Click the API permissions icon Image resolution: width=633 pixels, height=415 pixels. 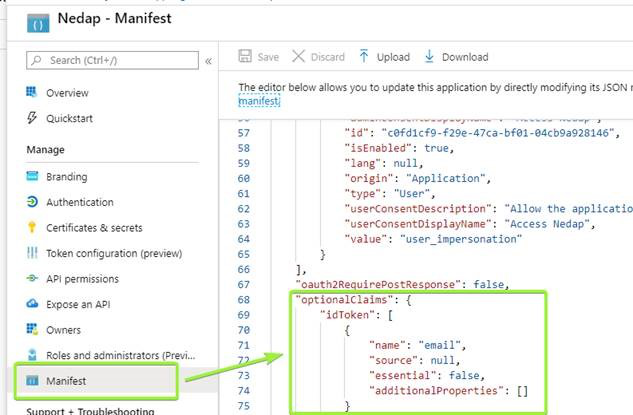pyautogui.click(x=32, y=278)
